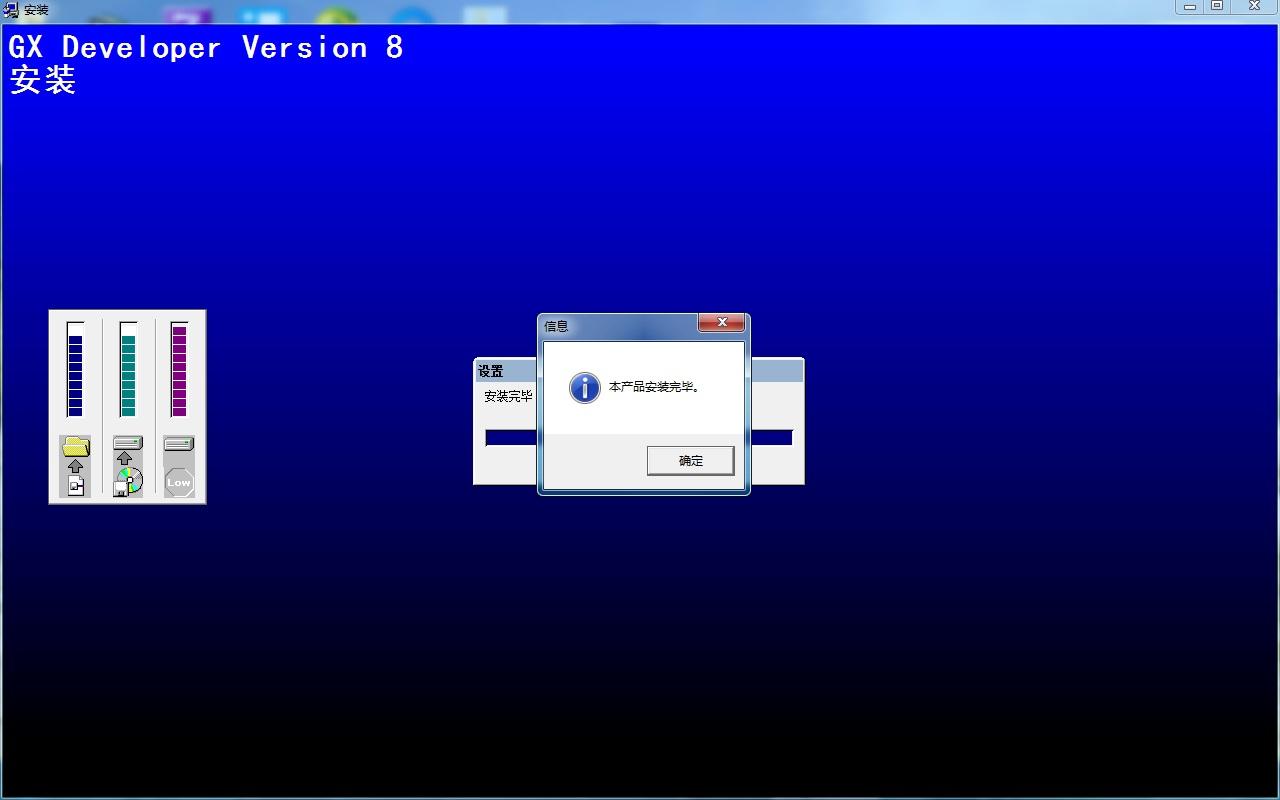1280x800 pixels.
Task: Click the dark blue file progress meter
Action: (75, 369)
